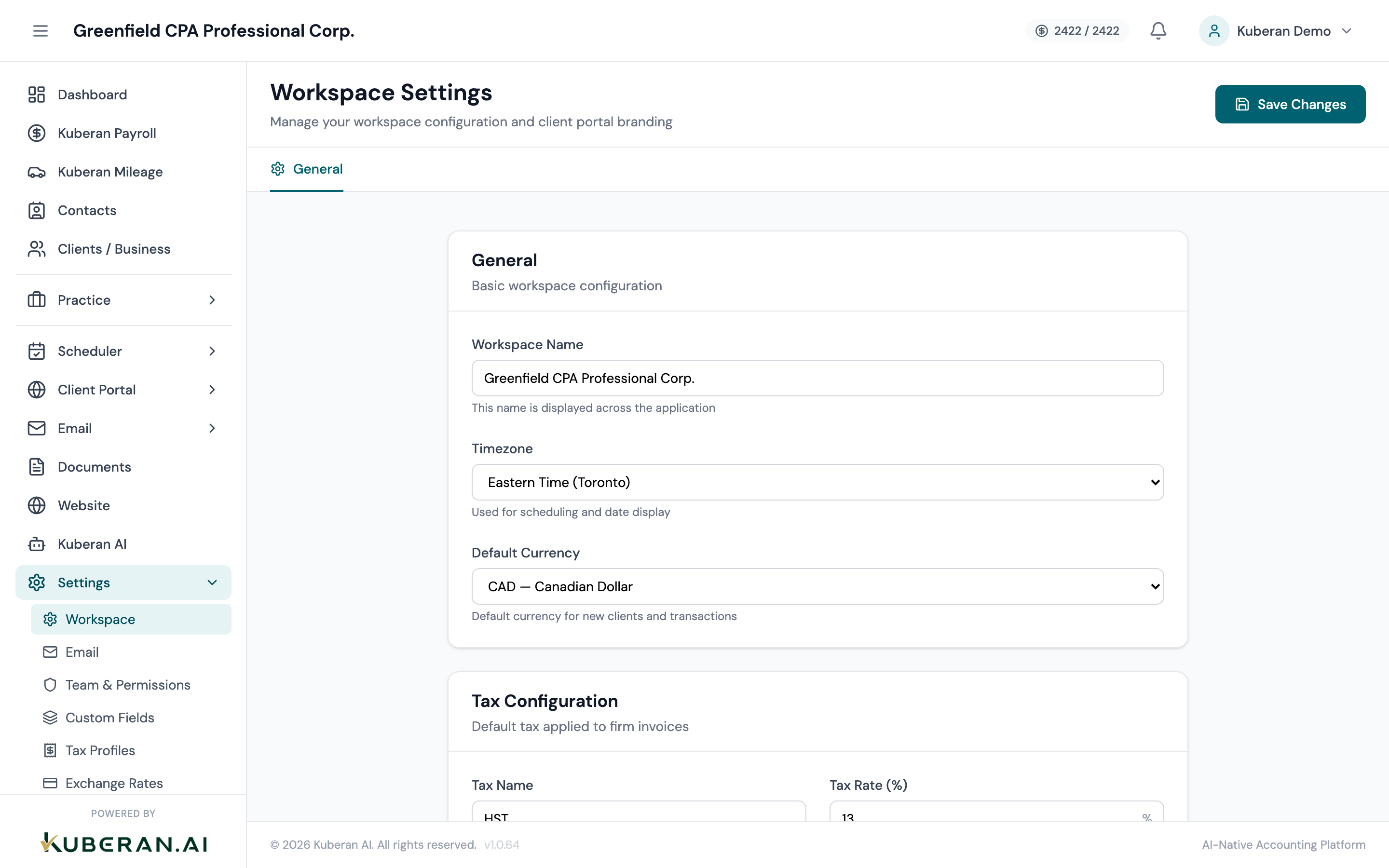The width and height of the screenshot is (1389, 868).
Task: Click the Practice briefcase icon
Action: pyautogui.click(x=37, y=299)
